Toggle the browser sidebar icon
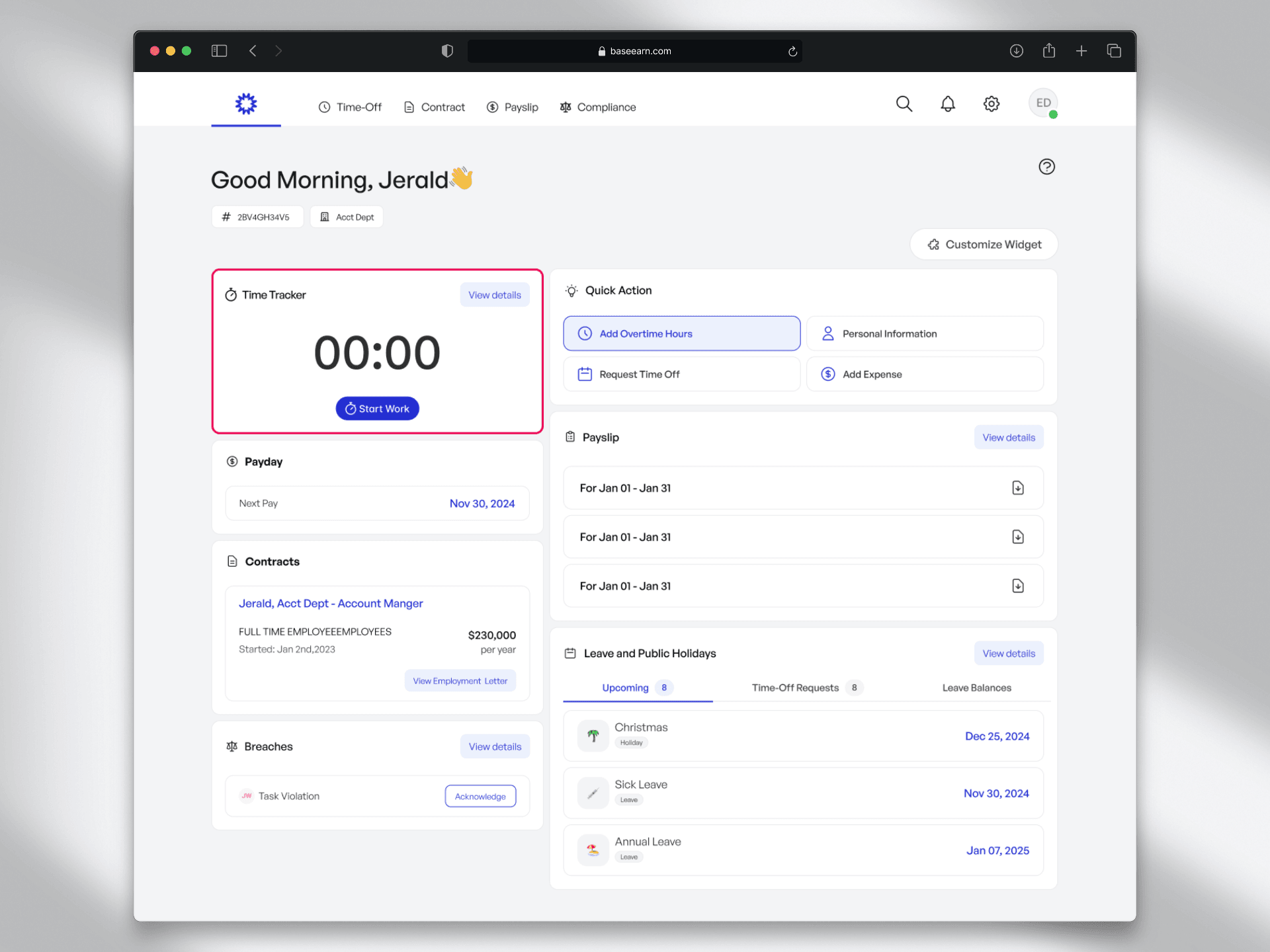The height and width of the screenshot is (952, 1270). coord(219,51)
